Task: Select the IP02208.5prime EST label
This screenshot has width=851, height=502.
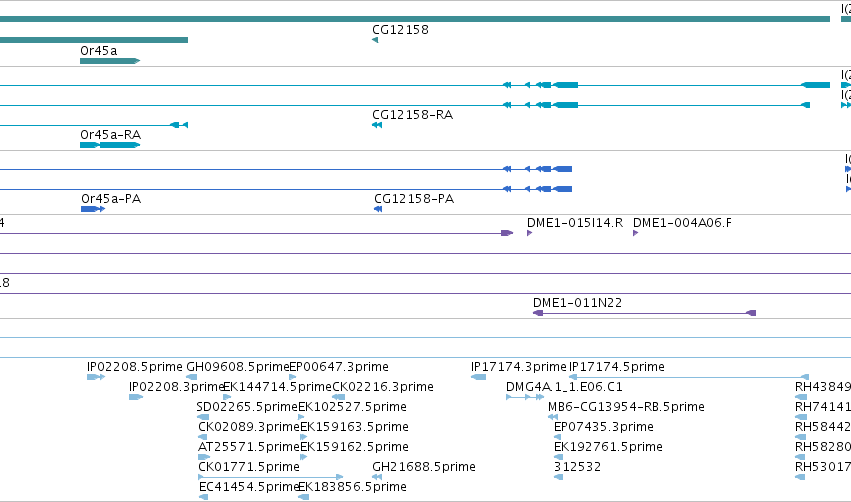Action: point(135,367)
